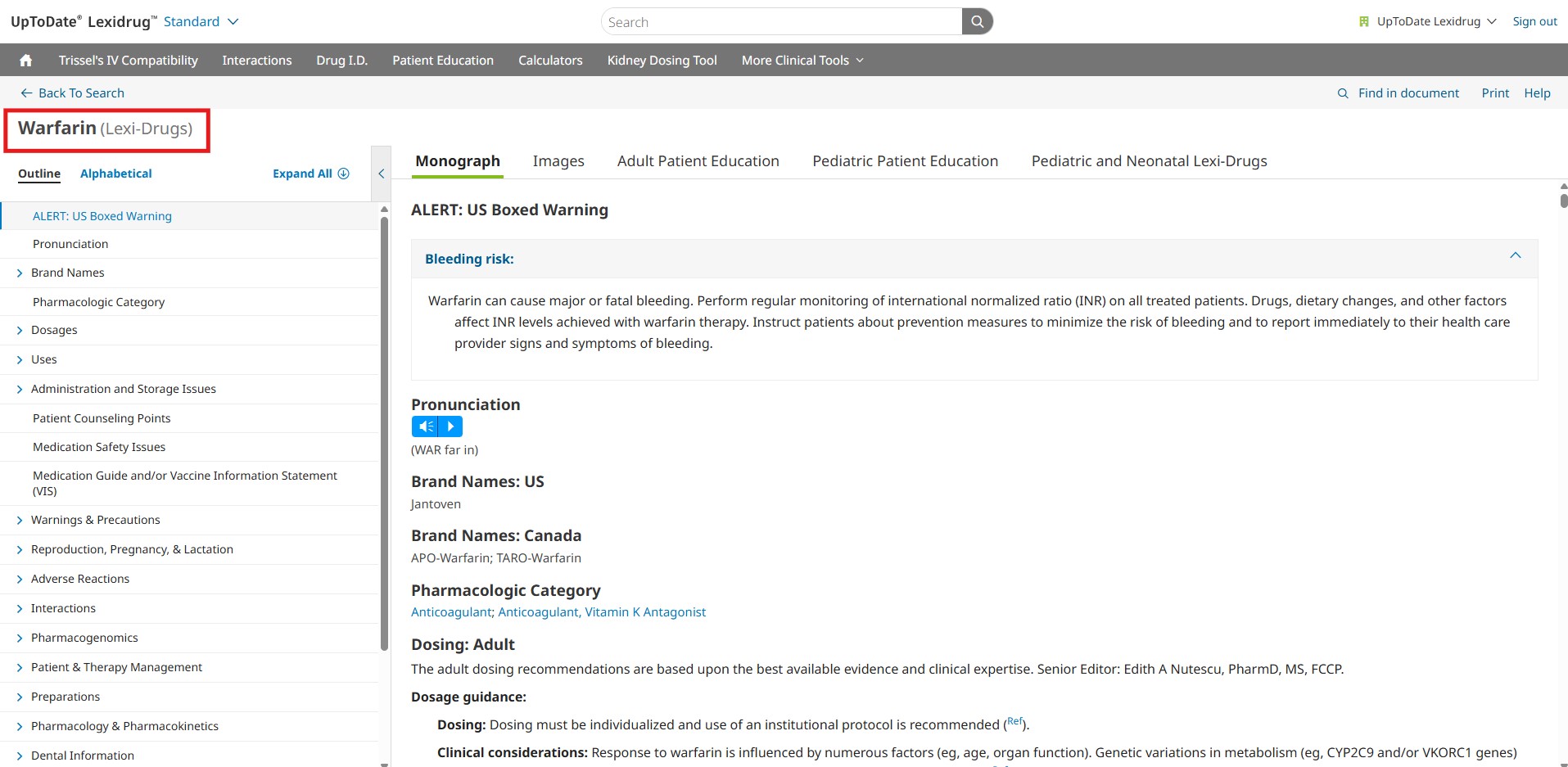
Task: Switch outline to Alphabetical view
Action: tap(115, 174)
